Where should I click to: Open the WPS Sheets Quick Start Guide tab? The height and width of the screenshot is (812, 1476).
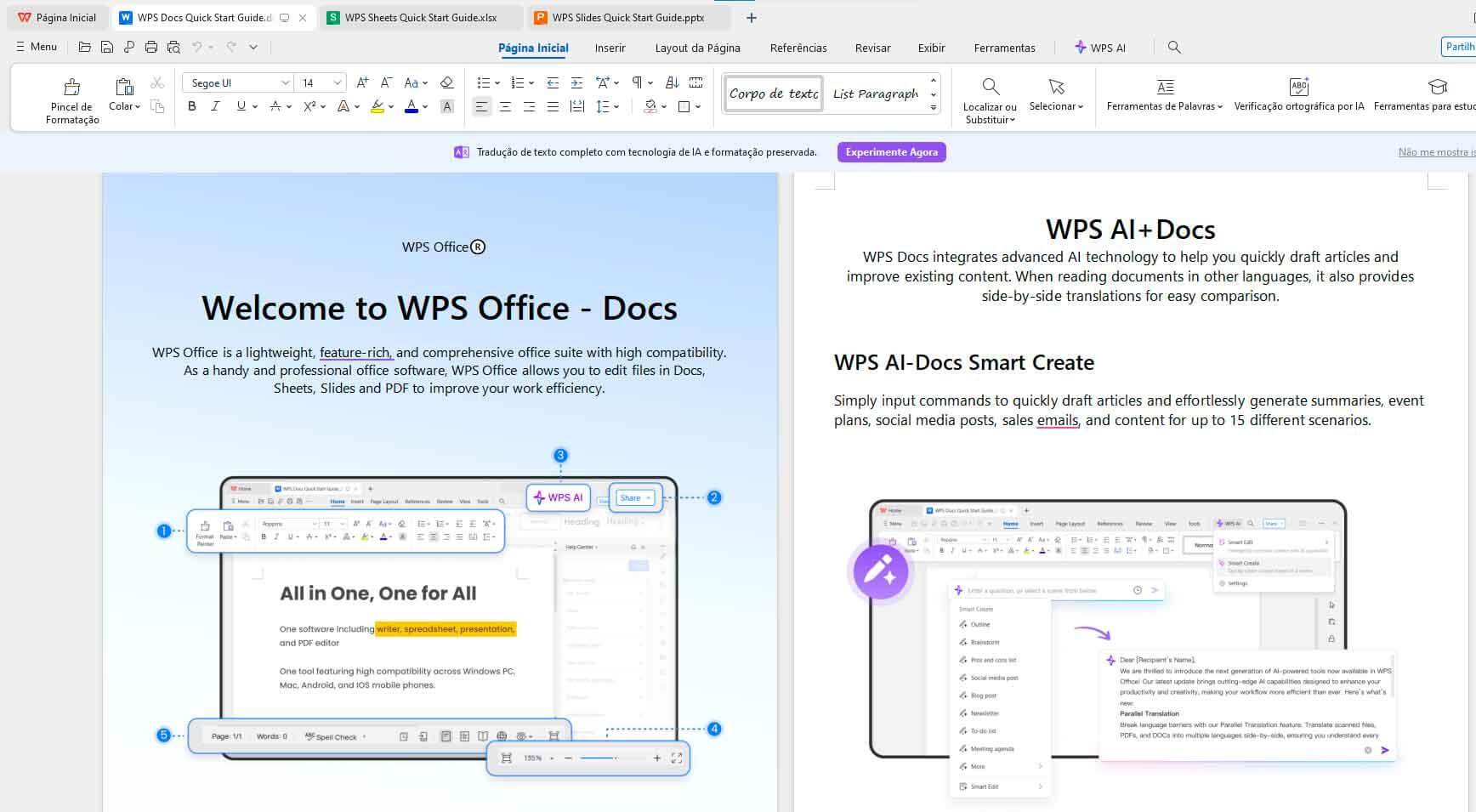click(x=420, y=17)
